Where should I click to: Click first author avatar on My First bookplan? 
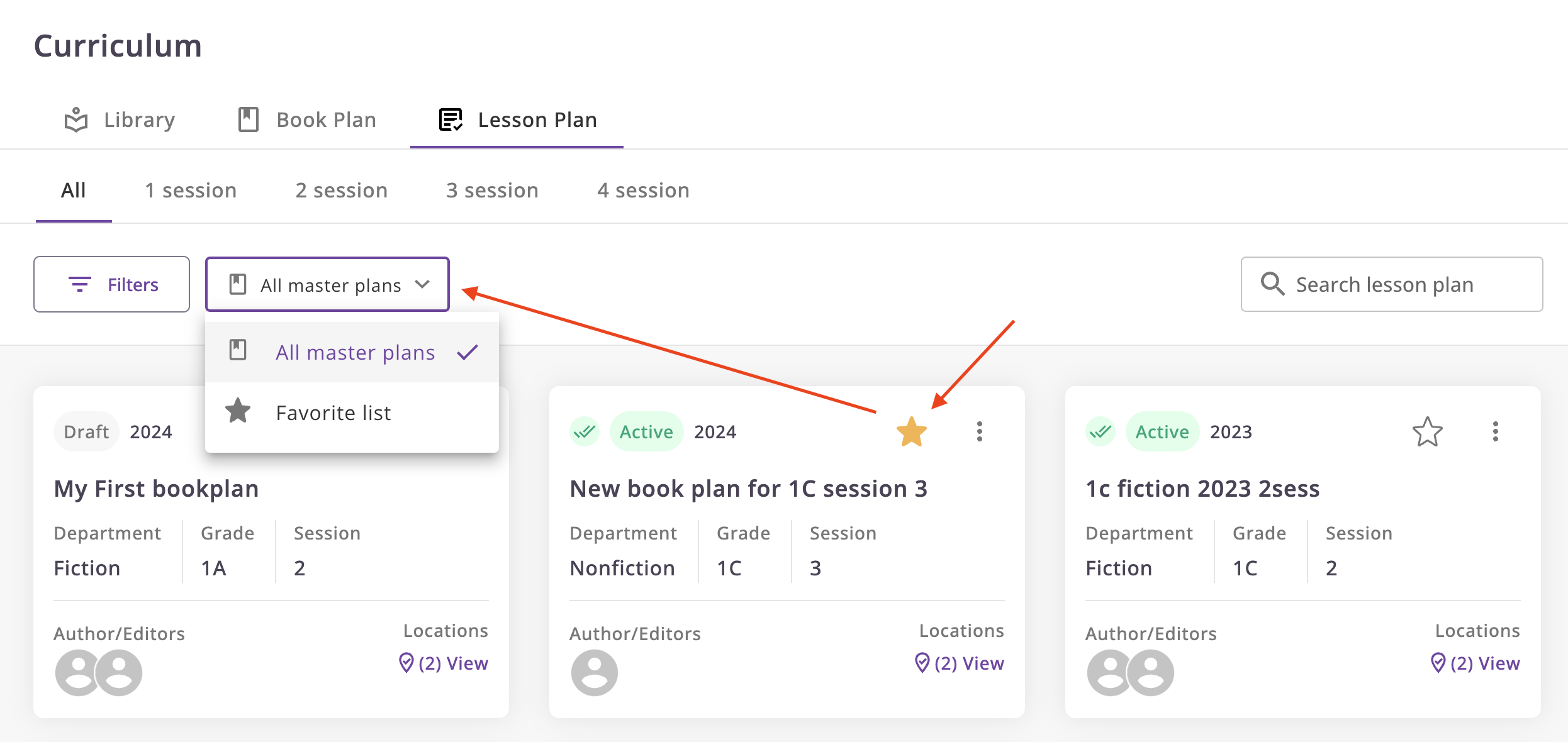coord(77,673)
